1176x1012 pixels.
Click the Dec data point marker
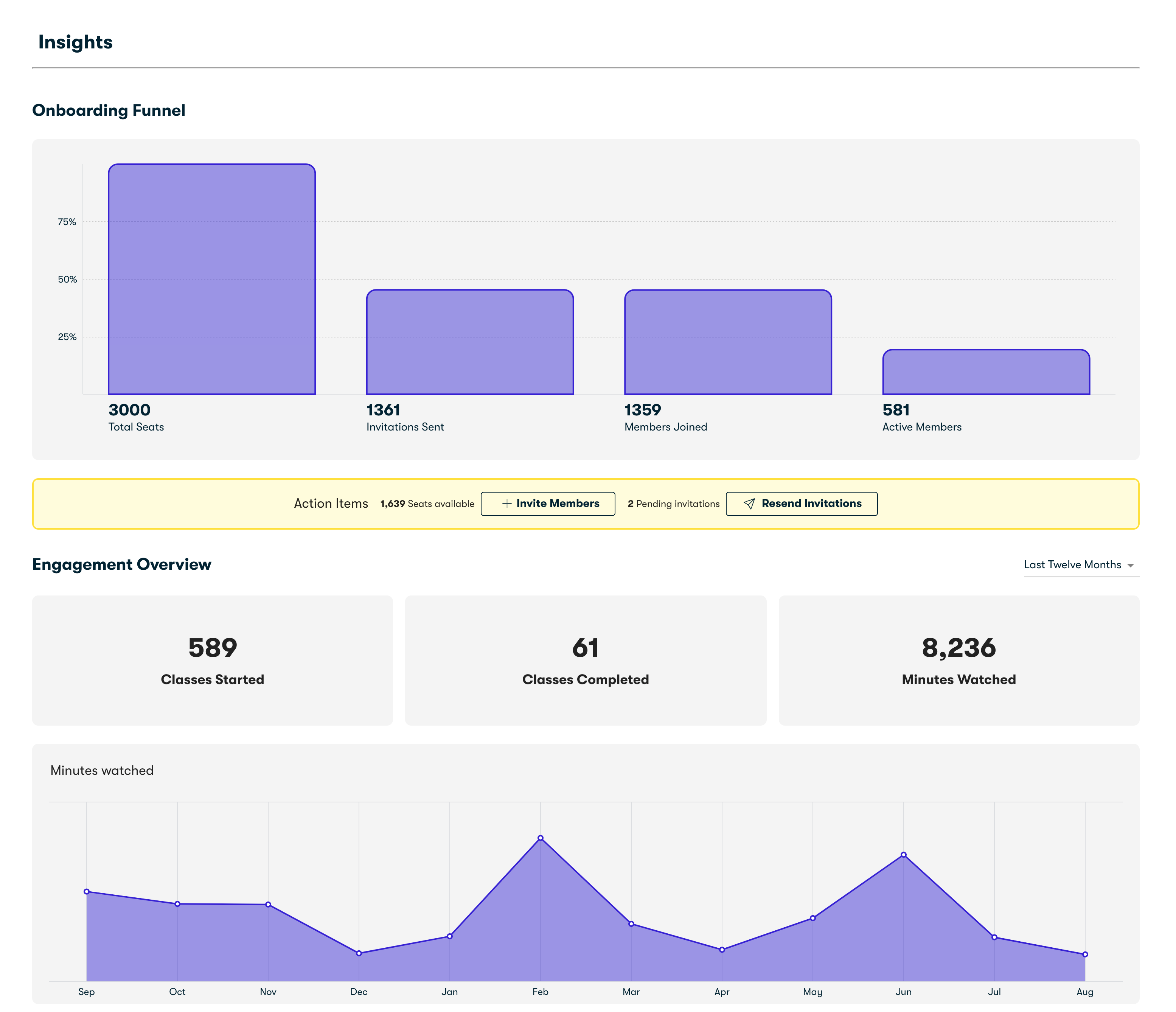click(x=359, y=953)
